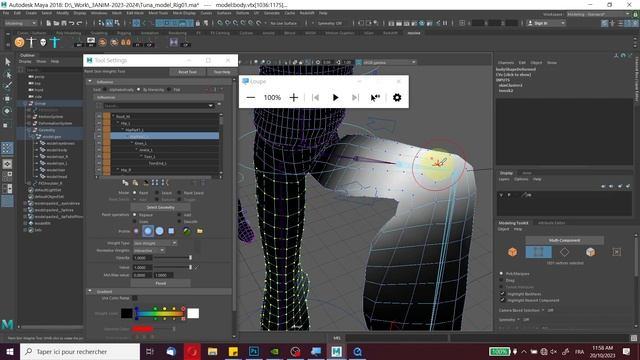This screenshot has height=360, width=640.
Task: Zoom in with the Loupe plus button
Action: [293, 98]
